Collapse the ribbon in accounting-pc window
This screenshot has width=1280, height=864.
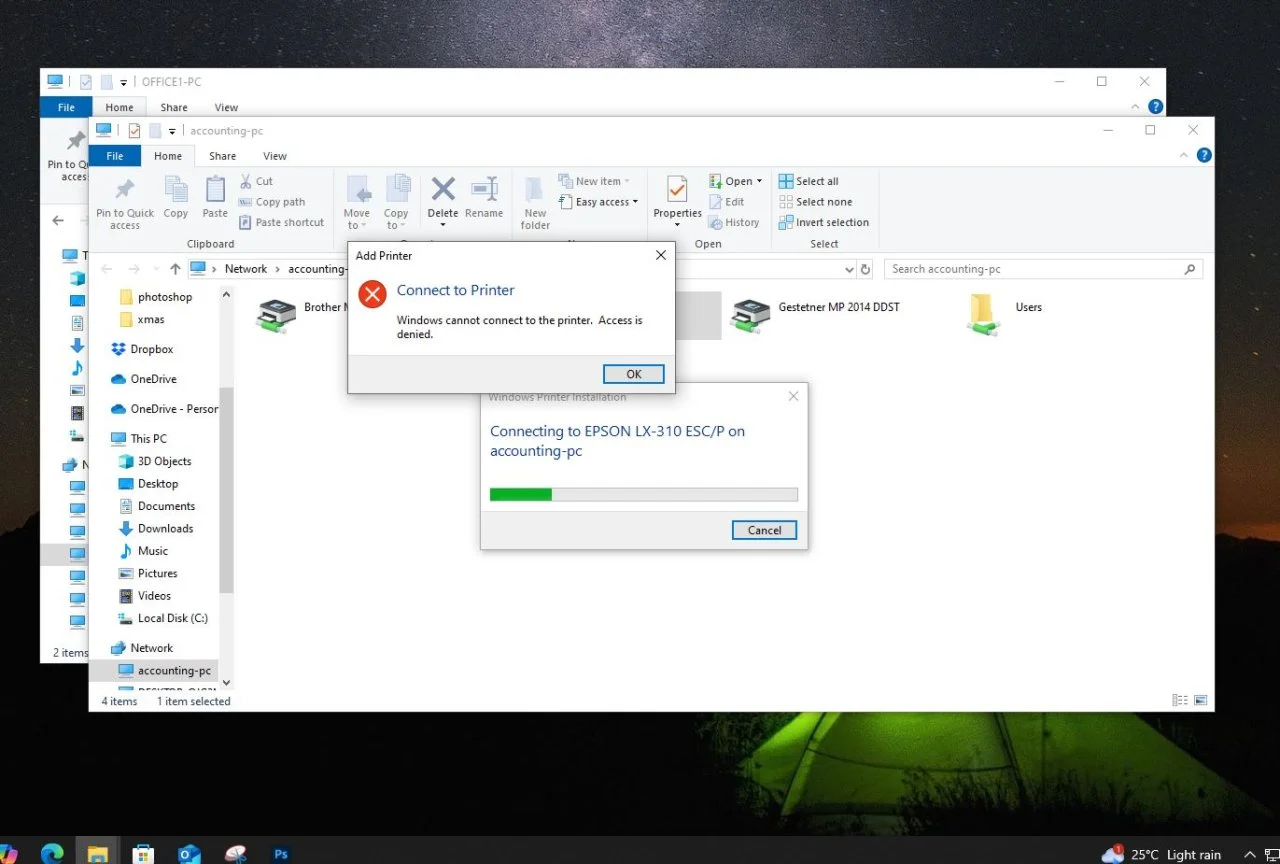pyautogui.click(x=1185, y=155)
